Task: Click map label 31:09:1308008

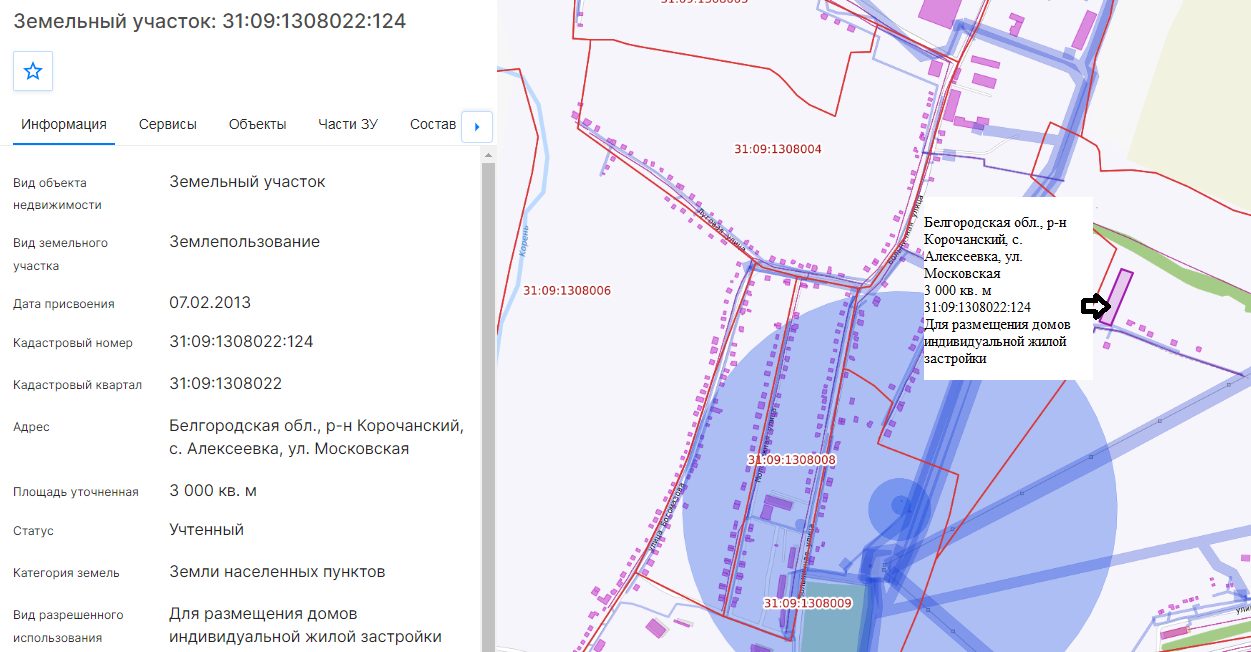Action: click(x=791, y=460)
